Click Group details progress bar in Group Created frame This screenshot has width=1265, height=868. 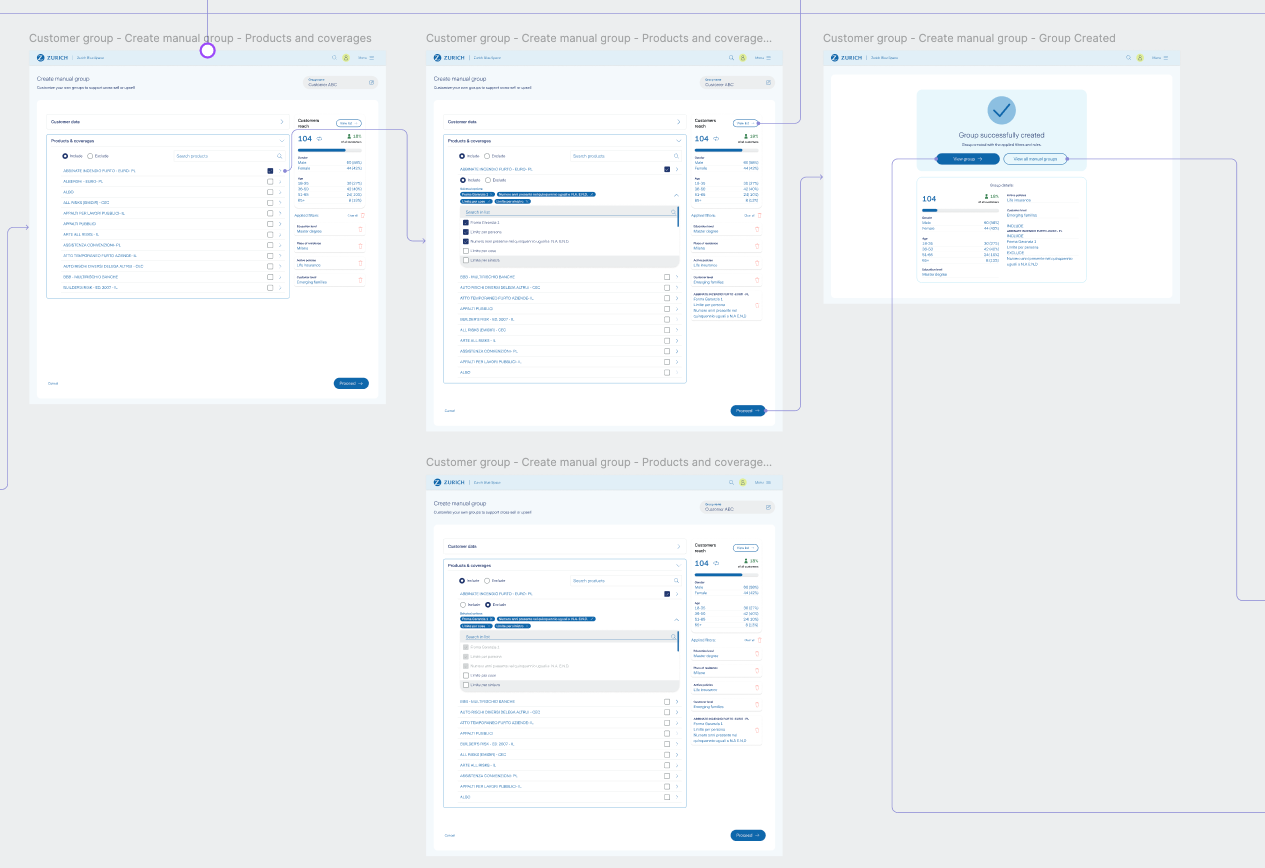[x=961, y=210]
